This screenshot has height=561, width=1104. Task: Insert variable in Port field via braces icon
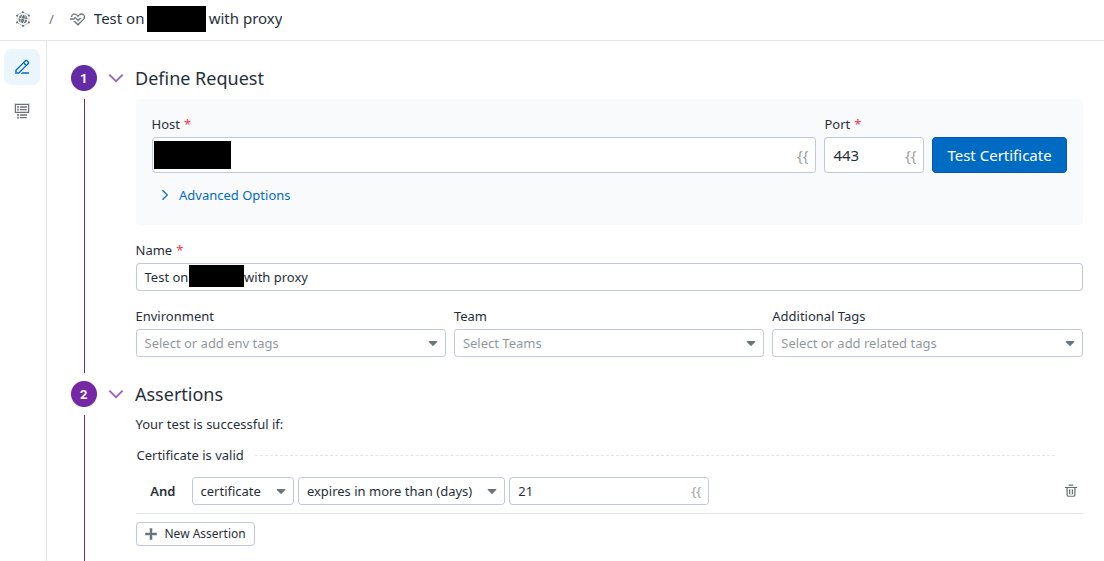[x=910, y=156]
